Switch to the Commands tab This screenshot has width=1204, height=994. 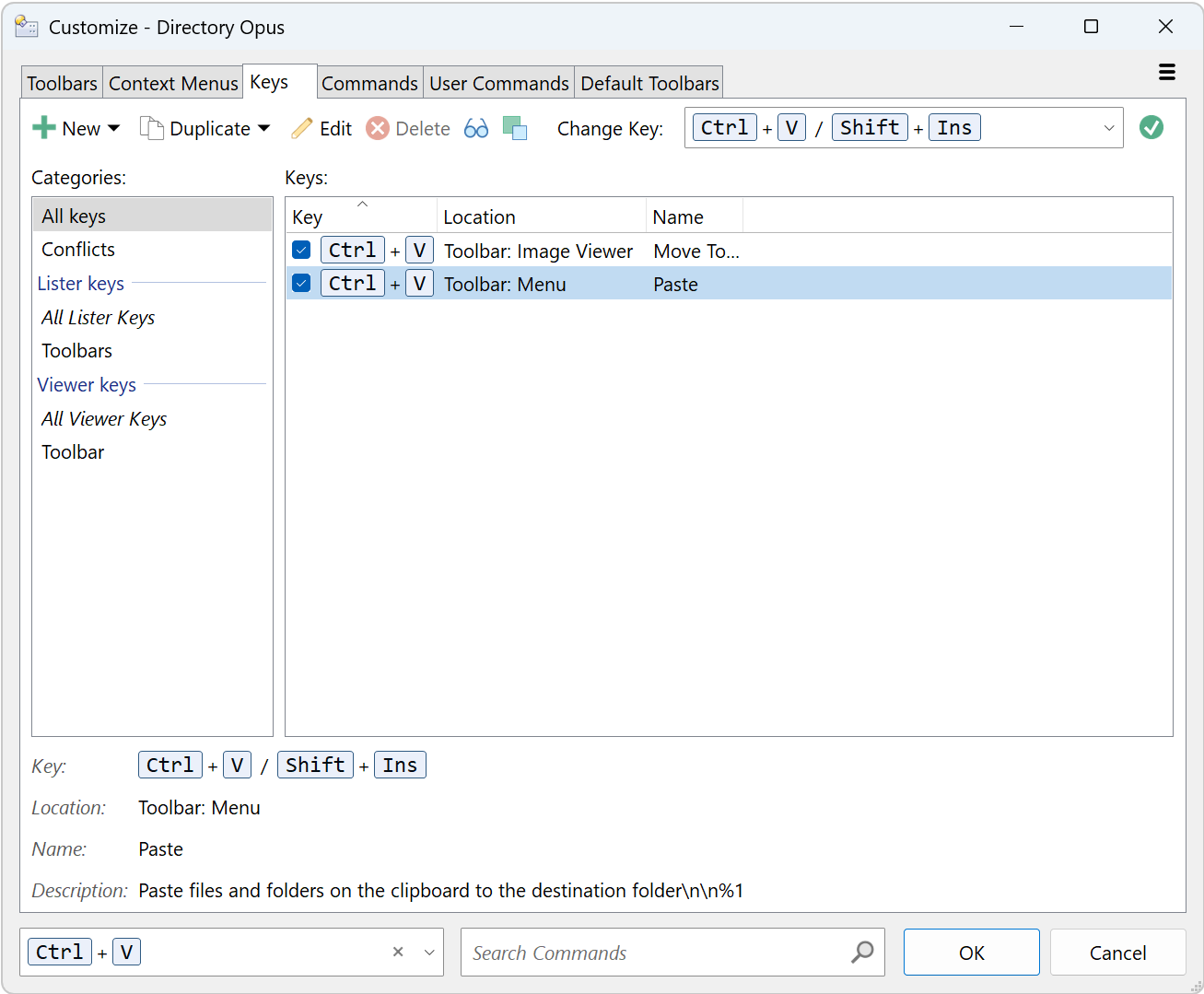pos(369,83)
